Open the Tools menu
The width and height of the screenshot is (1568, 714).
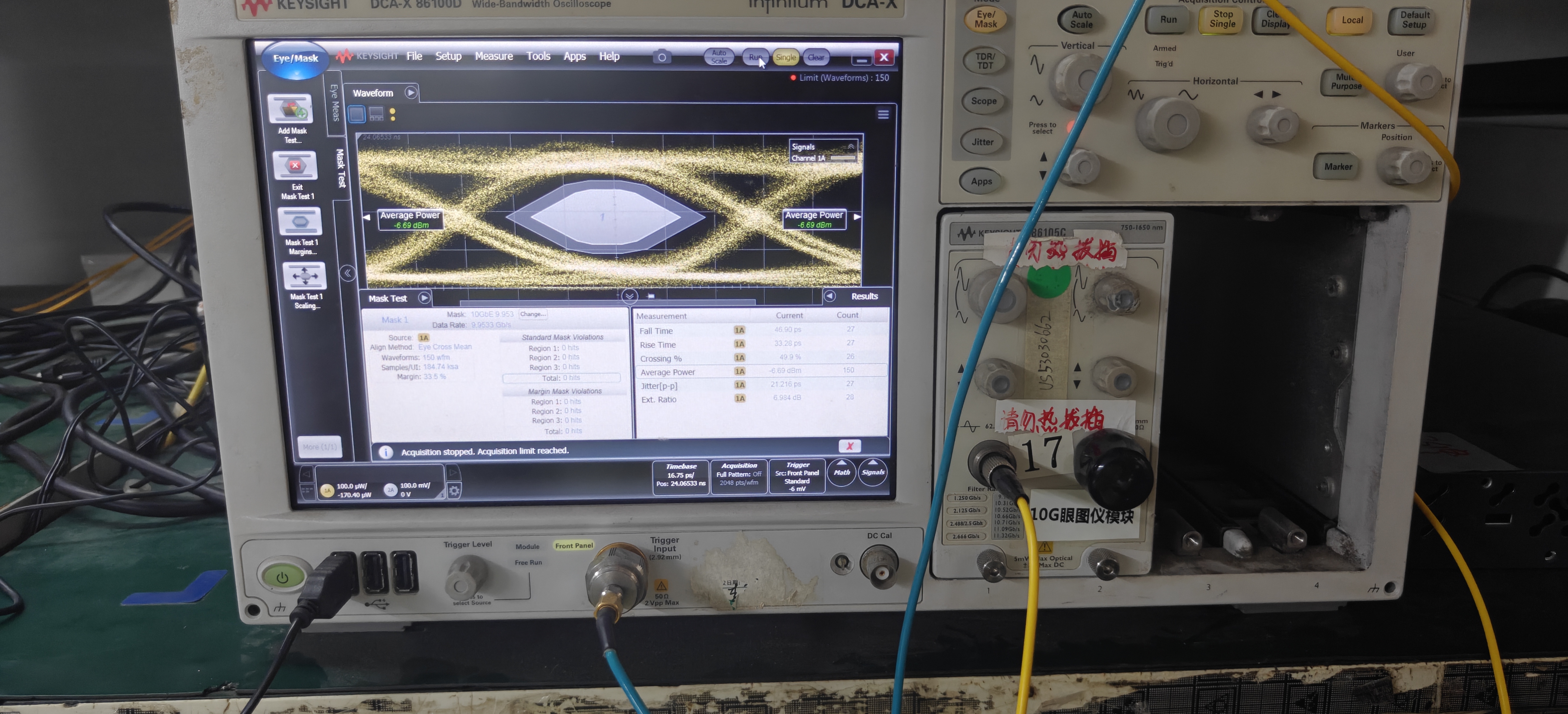coord(538,56)
